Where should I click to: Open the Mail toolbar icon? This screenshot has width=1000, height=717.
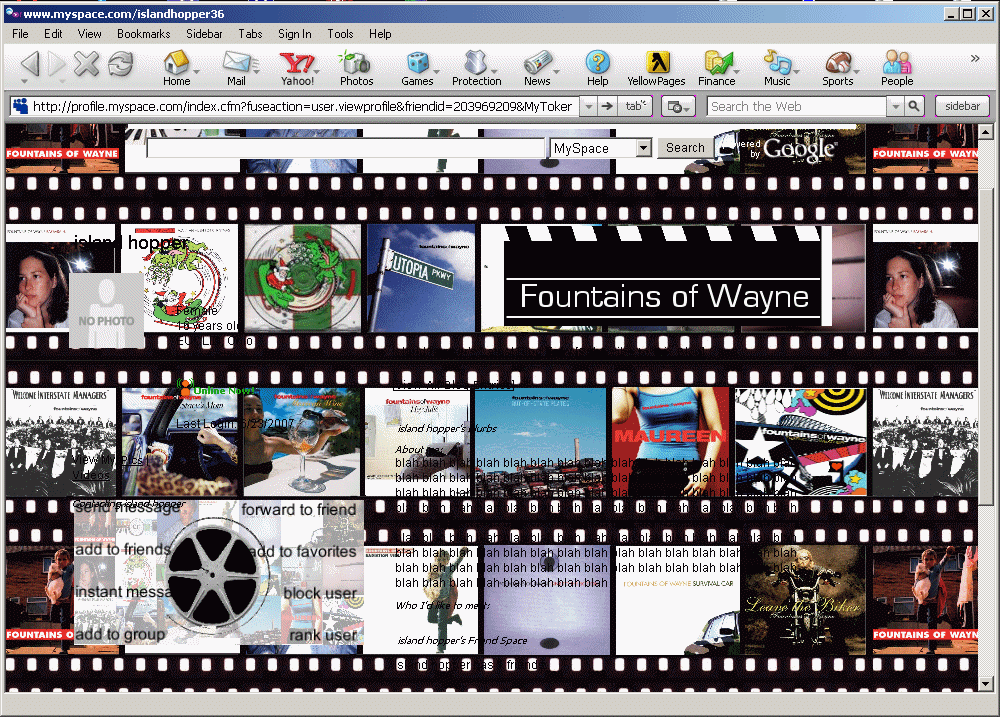click(237, 68)
